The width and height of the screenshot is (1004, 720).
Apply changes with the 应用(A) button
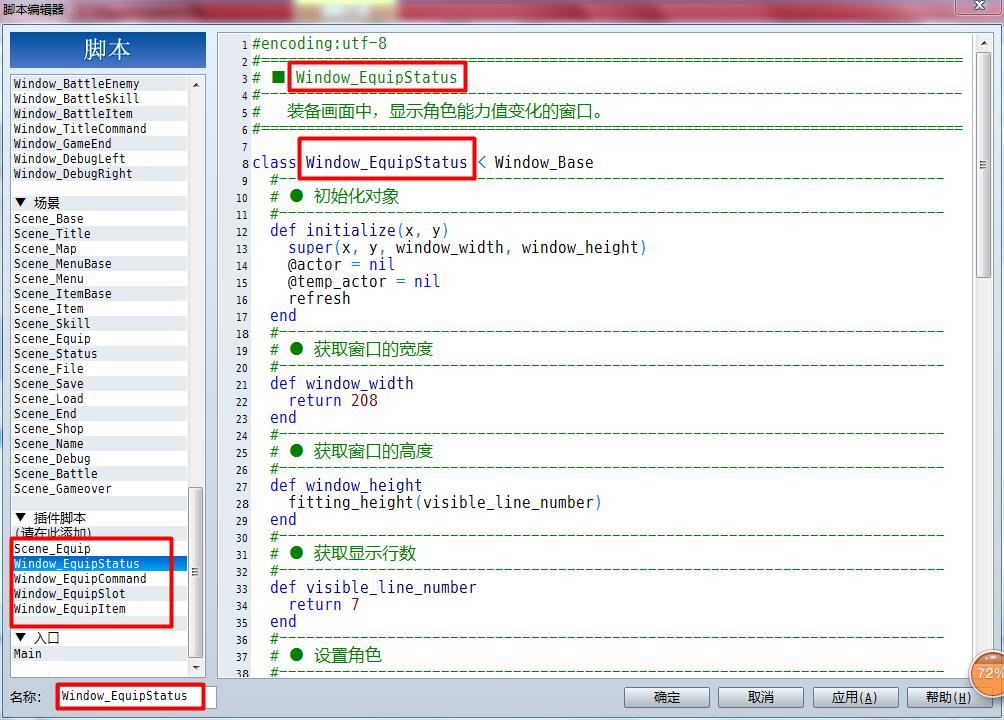tap(855, 697)
